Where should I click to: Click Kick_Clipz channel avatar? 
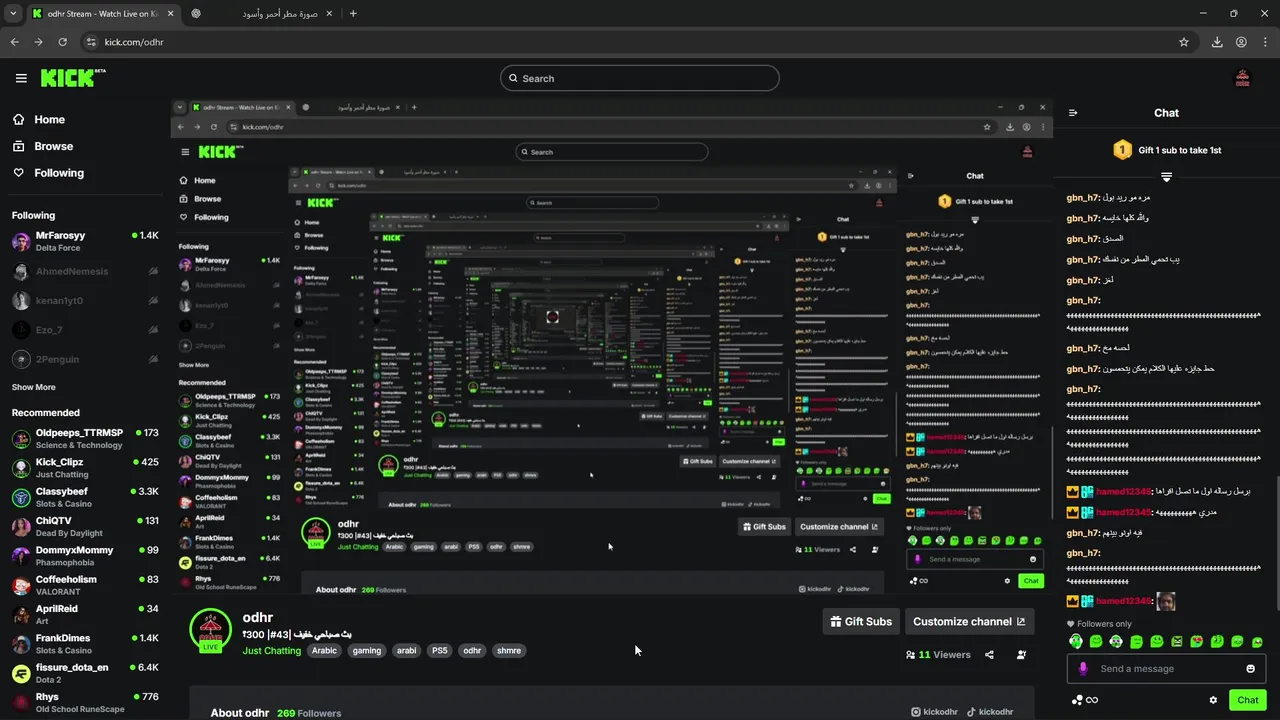point(21,468)
